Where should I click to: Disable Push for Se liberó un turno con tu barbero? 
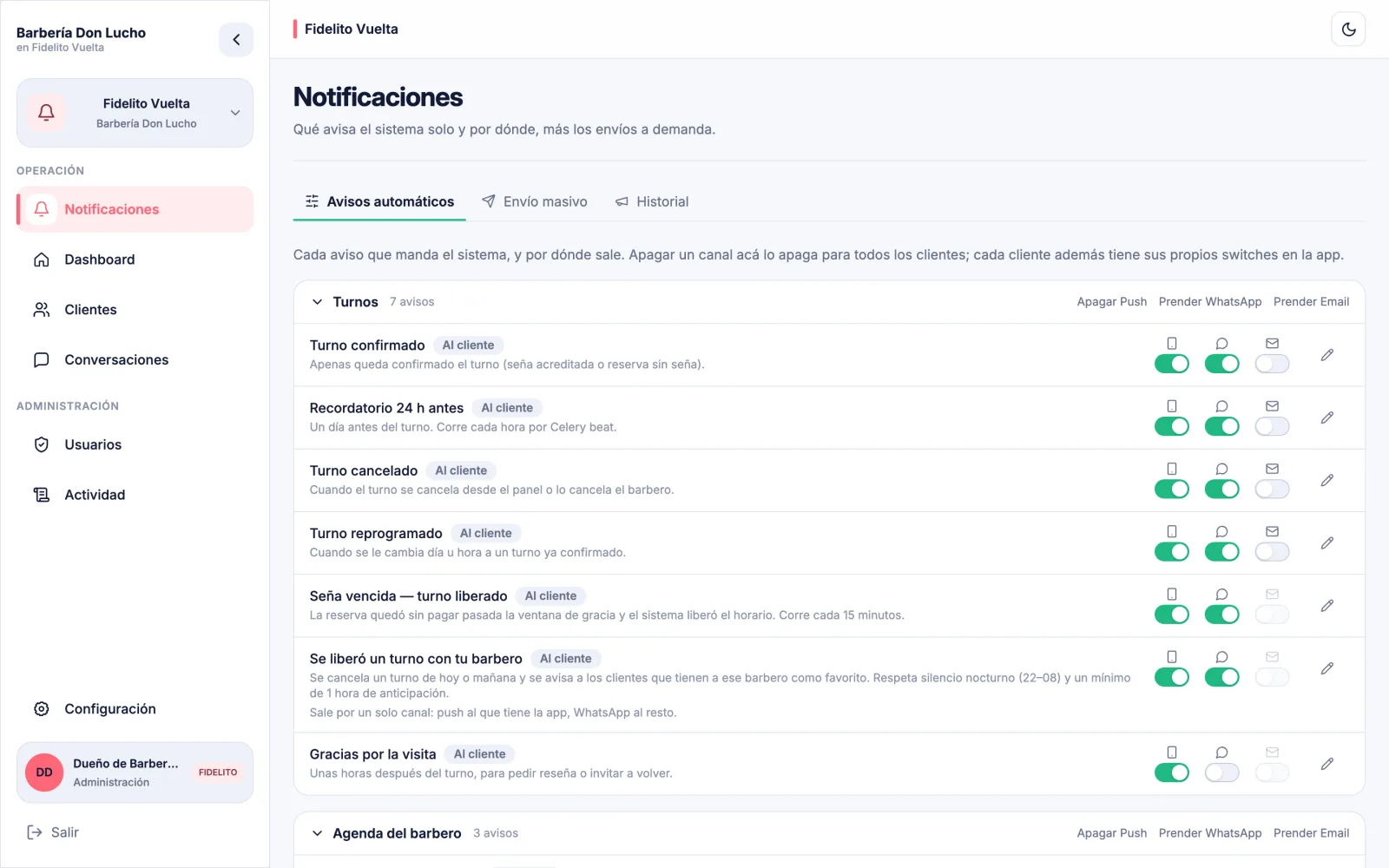pos(1171,677)
